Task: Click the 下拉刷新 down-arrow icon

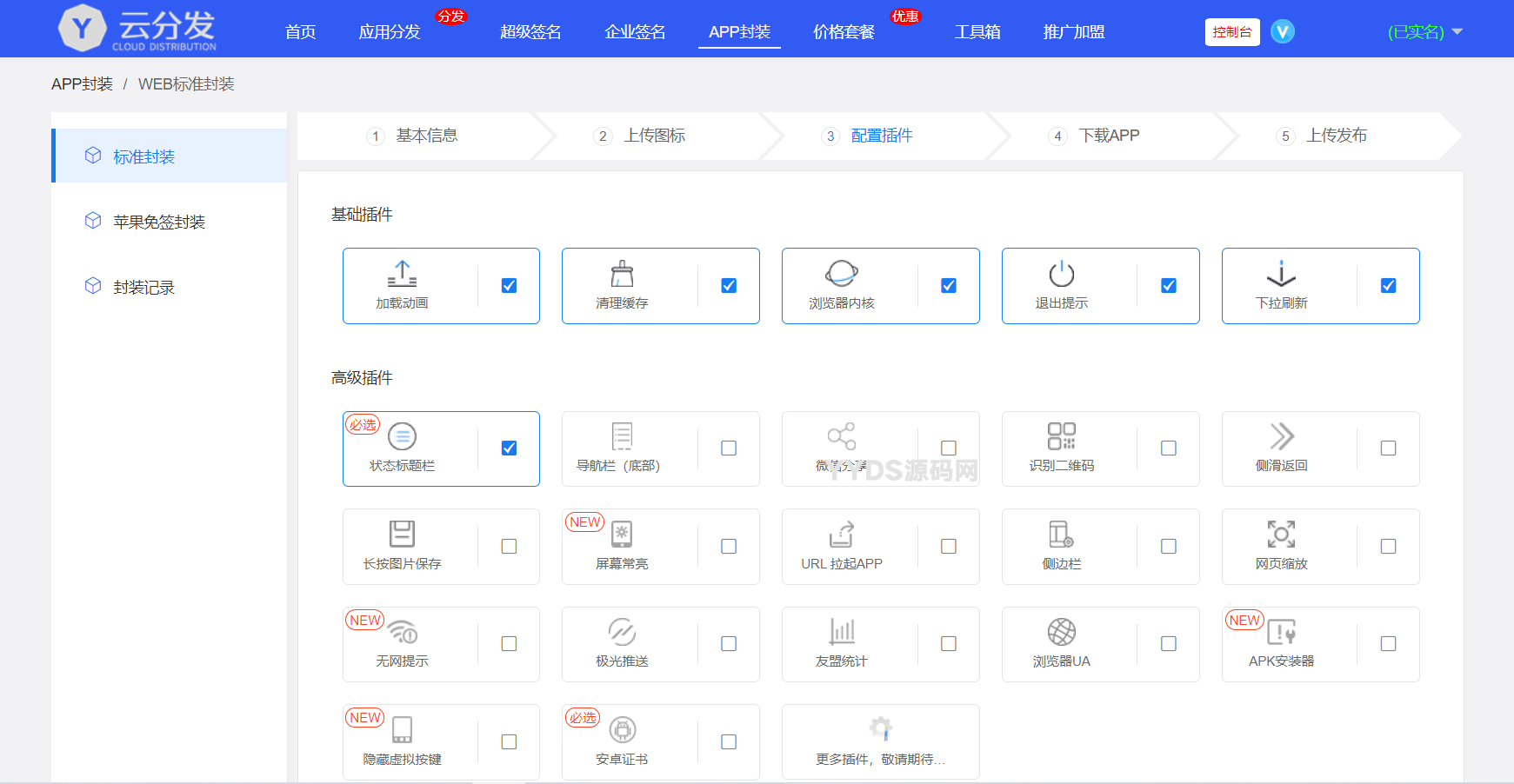Action: click(x=1281, y=274)
